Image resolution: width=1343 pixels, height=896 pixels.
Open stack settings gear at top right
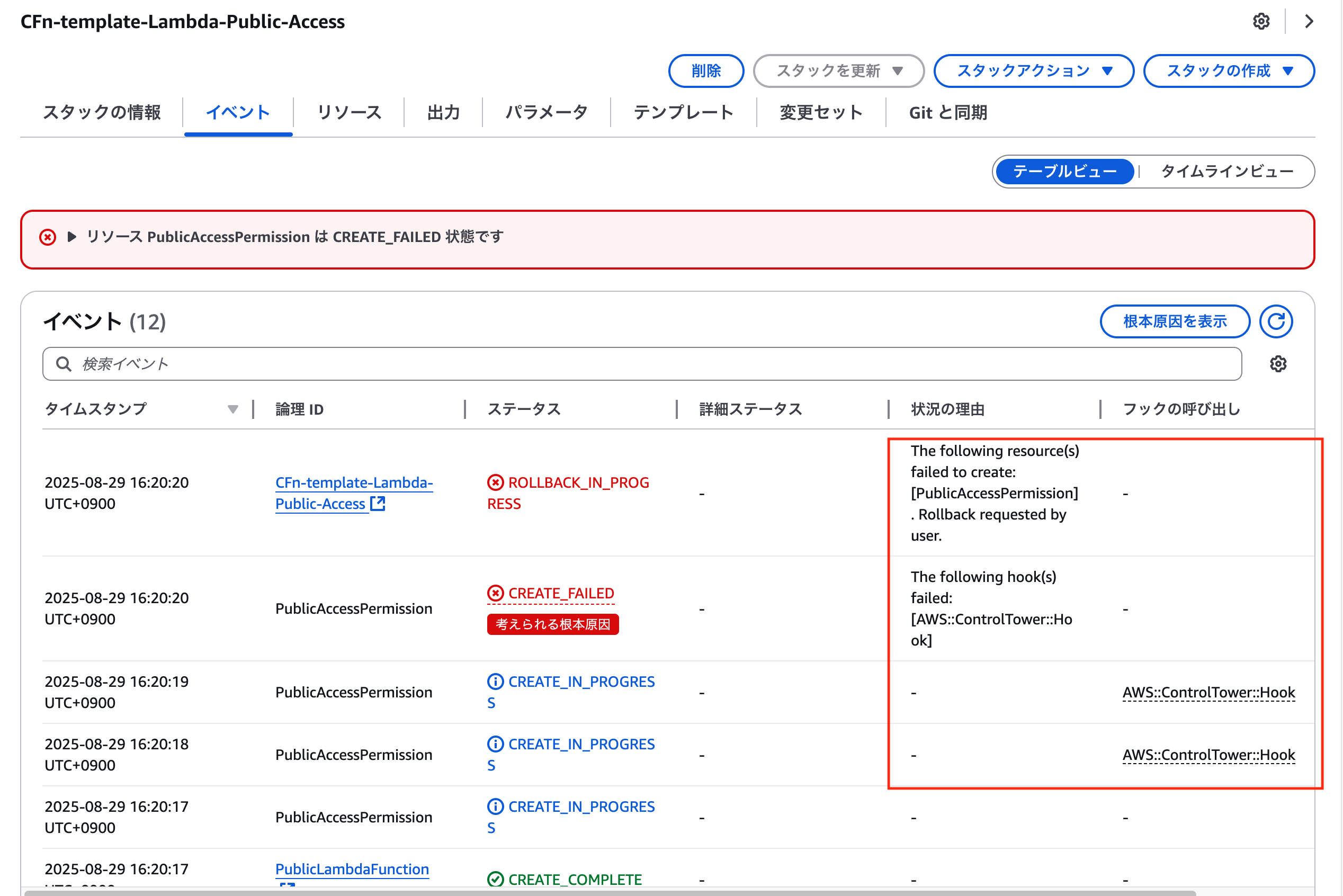[x=1261, y=22]
